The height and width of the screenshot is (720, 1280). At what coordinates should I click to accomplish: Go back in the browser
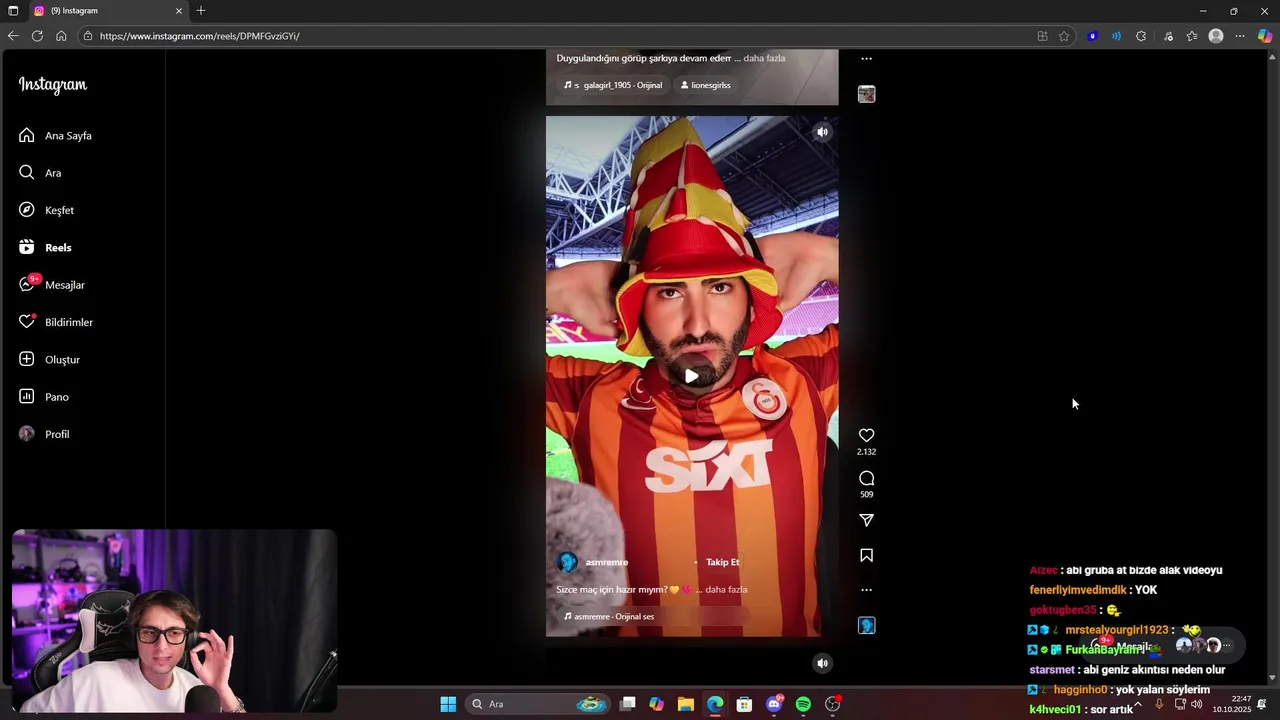[x=13, y=36]
